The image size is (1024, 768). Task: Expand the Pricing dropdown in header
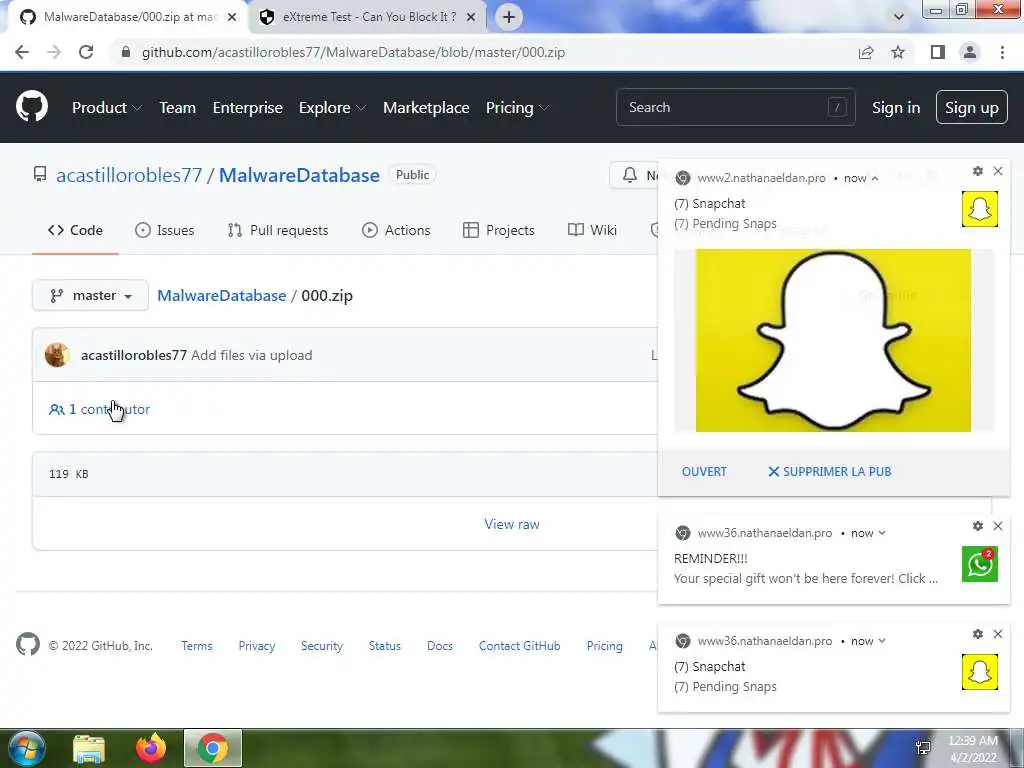[517, 108]
